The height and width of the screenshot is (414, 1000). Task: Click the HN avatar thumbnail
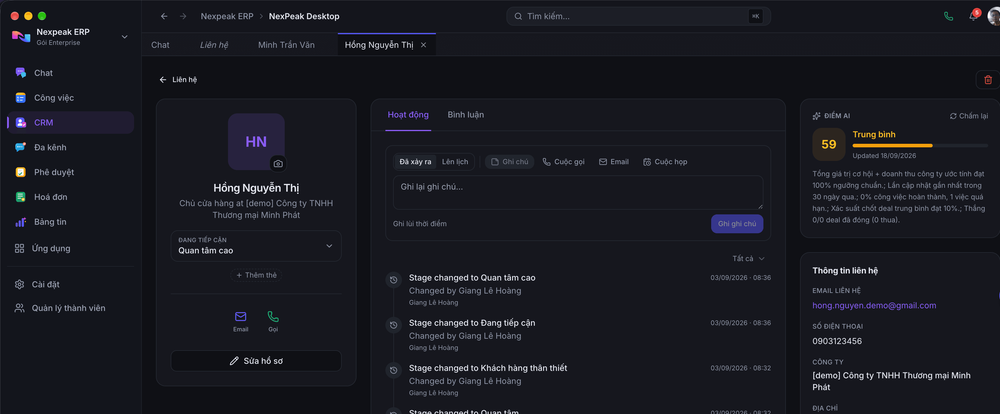click(x=256, y=142)
